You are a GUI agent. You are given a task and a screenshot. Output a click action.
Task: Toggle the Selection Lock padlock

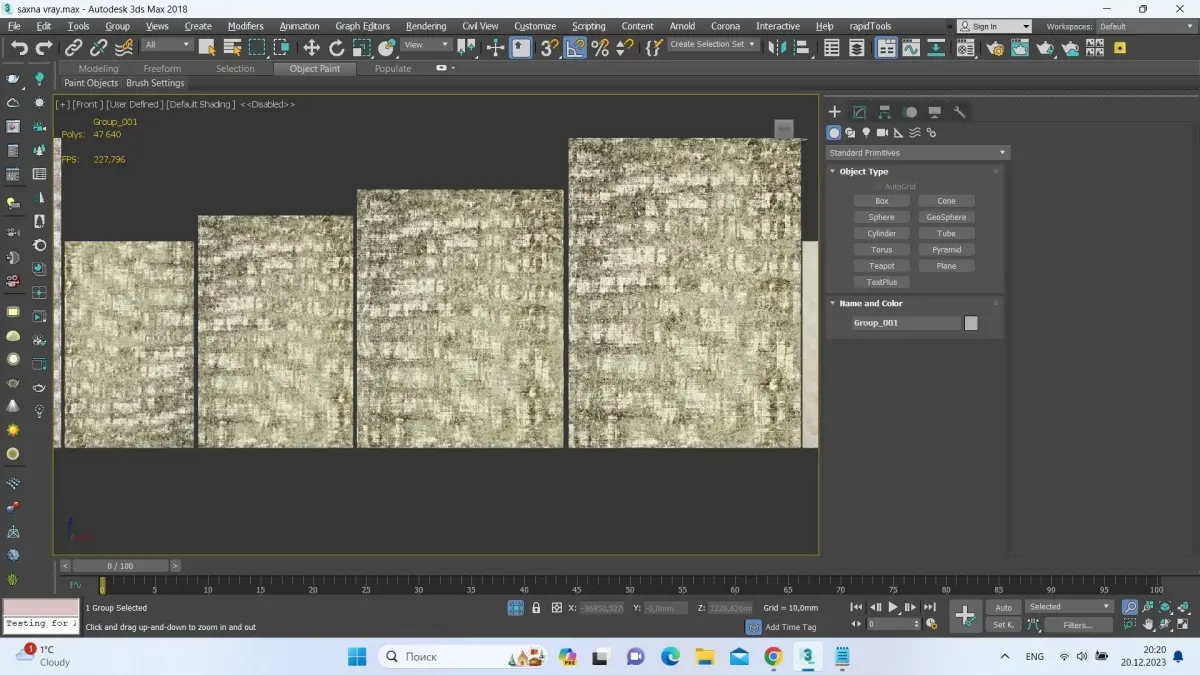pos(536,607)
